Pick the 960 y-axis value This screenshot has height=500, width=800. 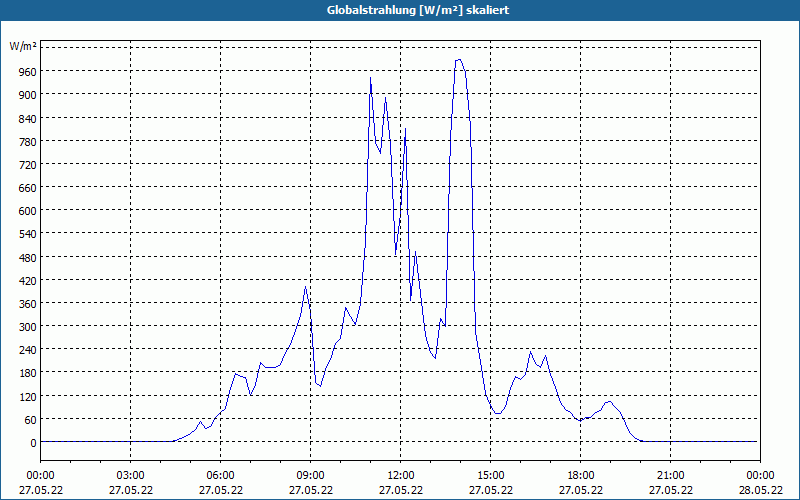click(x=28, y=72)
